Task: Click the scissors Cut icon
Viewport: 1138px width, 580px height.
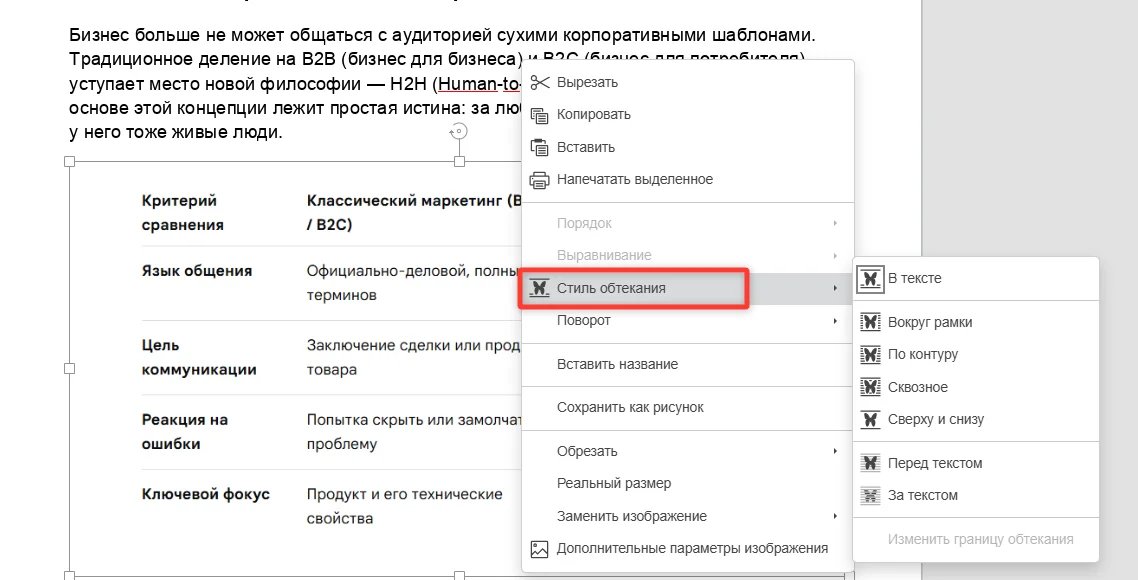Action: [539, 82]
